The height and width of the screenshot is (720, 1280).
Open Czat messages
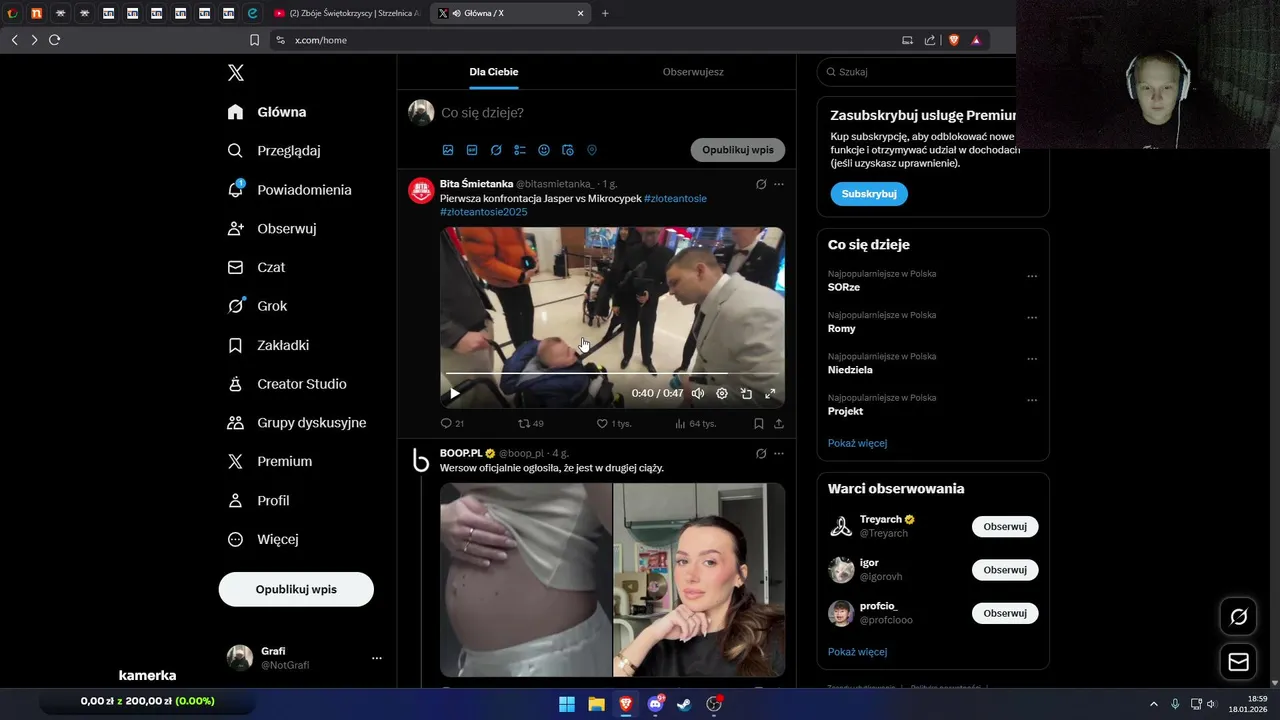point(257,267)
